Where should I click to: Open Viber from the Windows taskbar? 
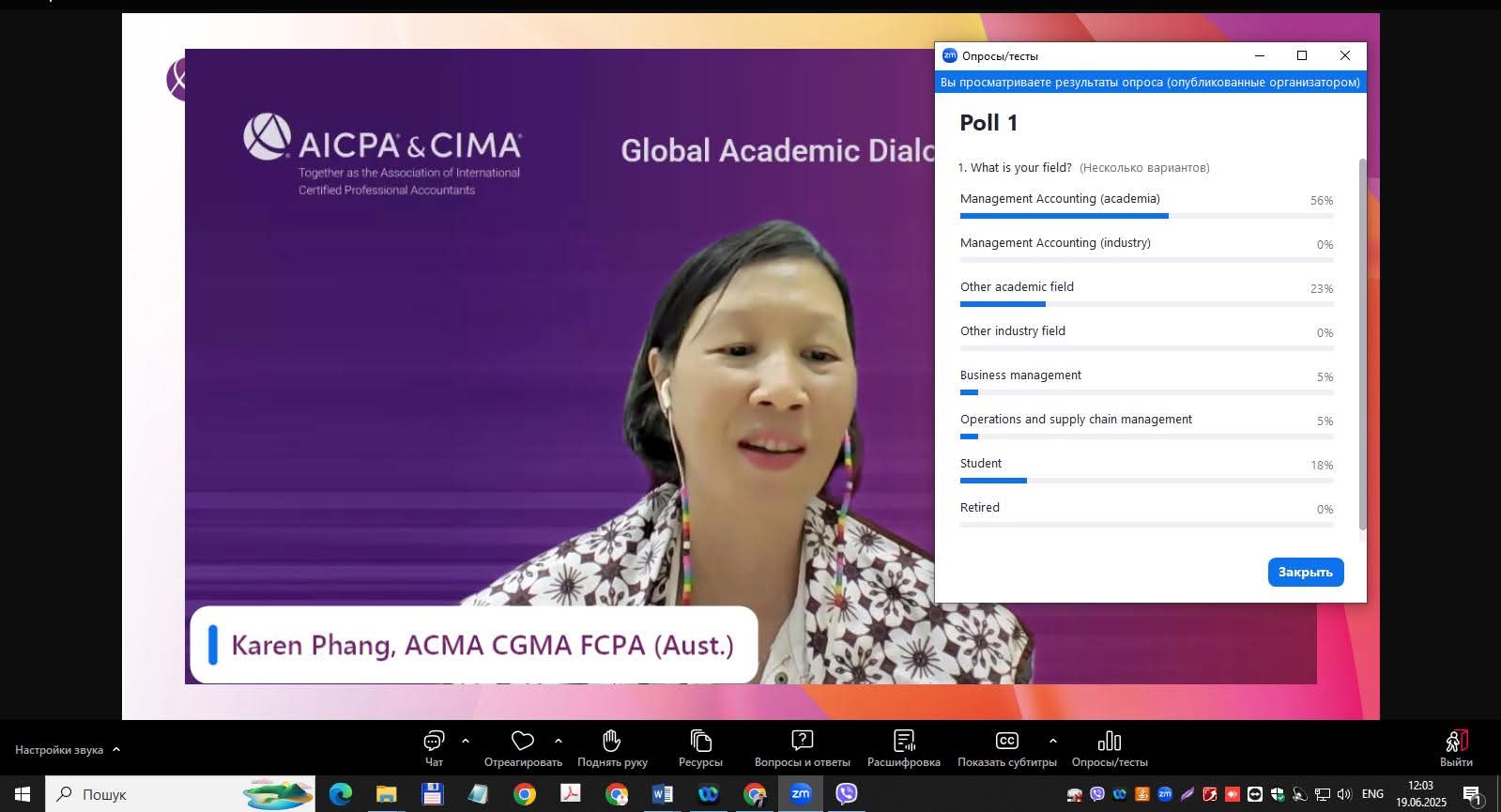point(847,794)
